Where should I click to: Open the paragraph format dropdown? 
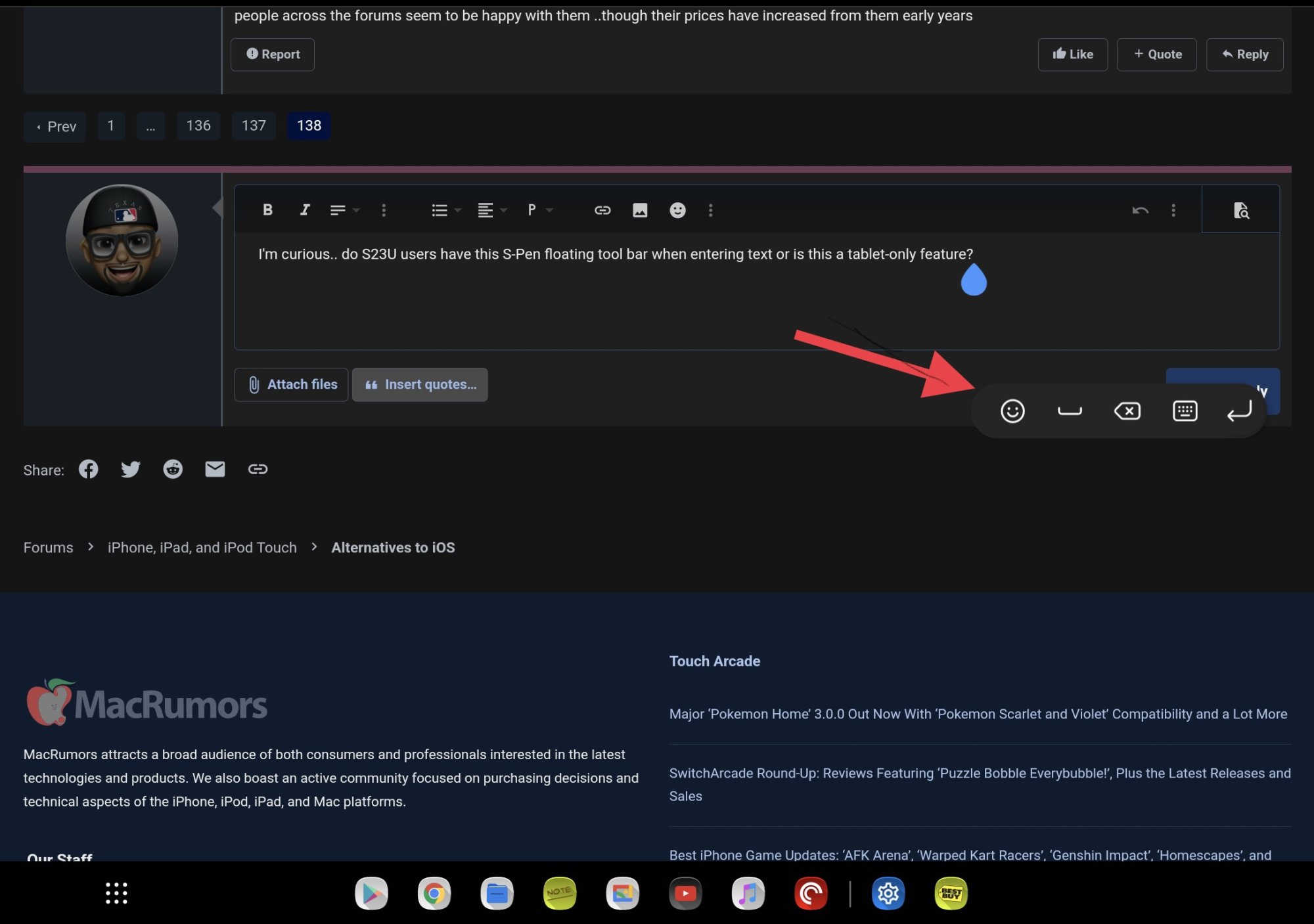[x=539, y=210]
